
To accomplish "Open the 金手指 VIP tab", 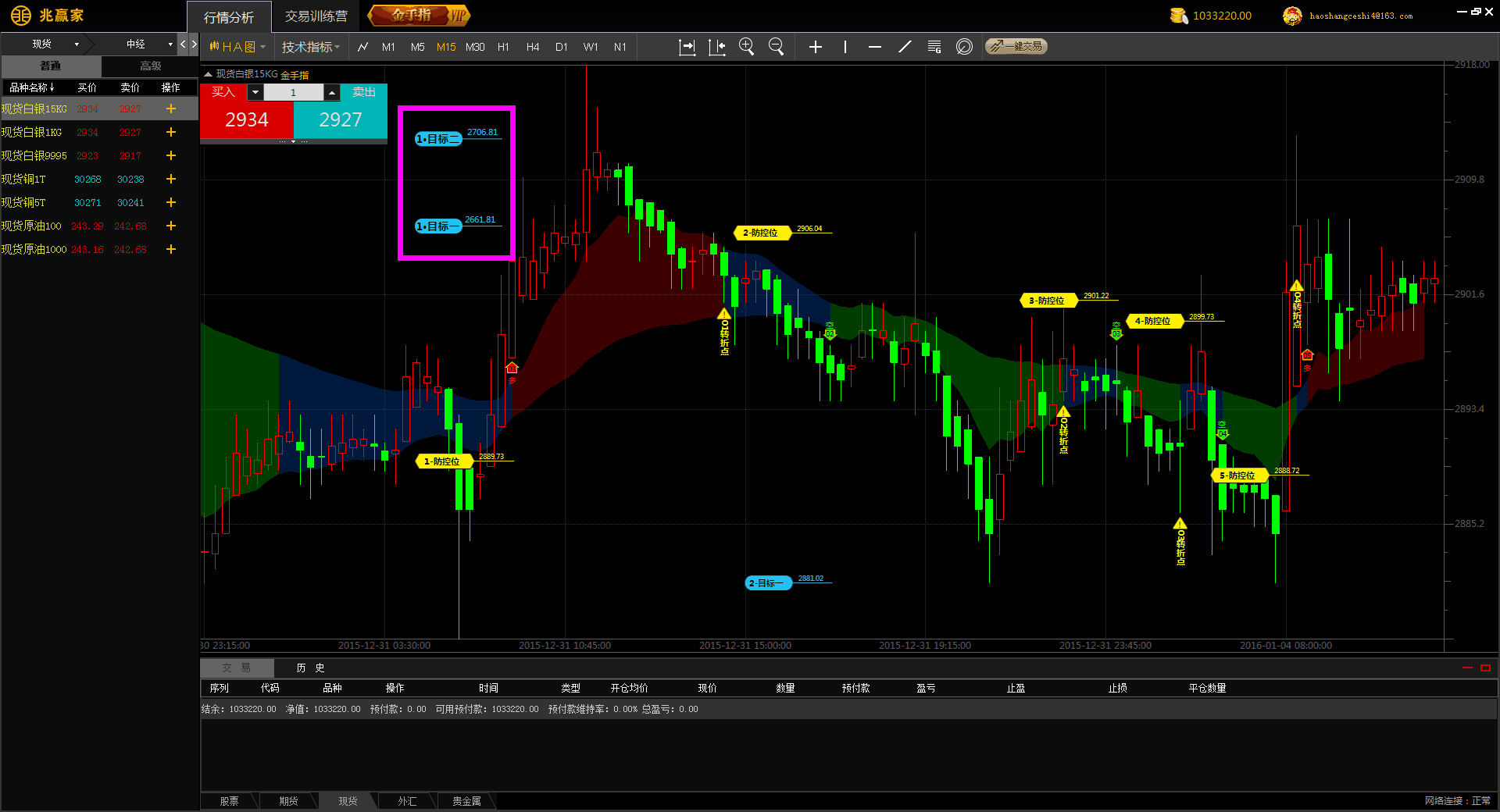I will point(420,15).
